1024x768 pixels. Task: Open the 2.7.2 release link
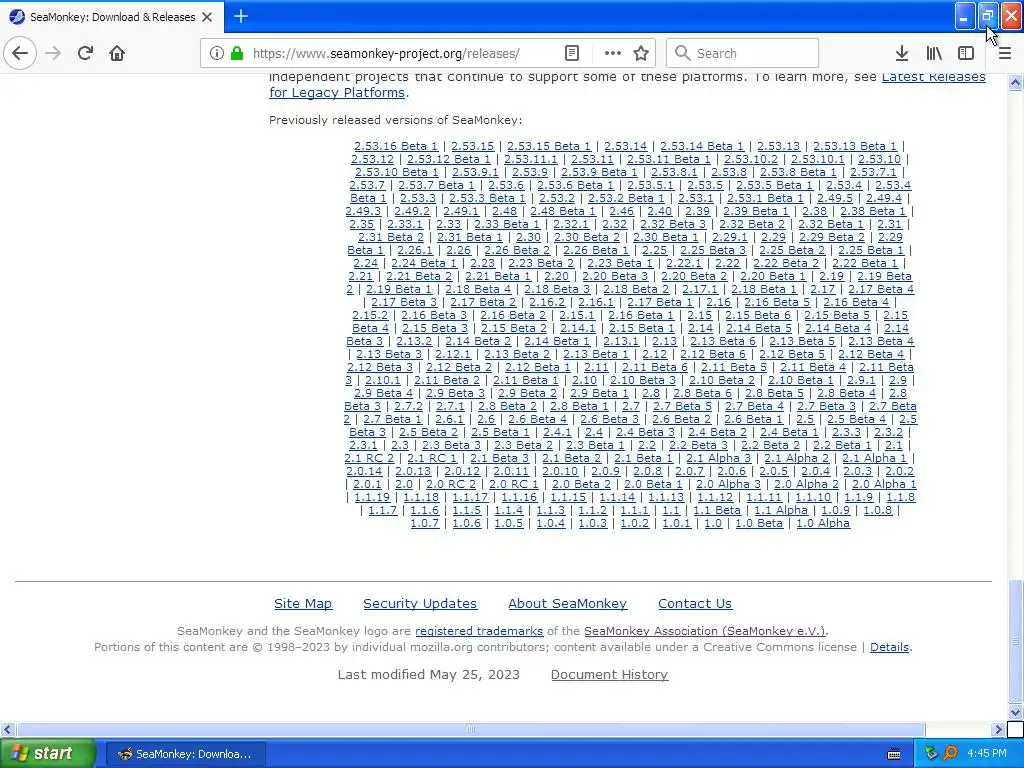[408, 407]
